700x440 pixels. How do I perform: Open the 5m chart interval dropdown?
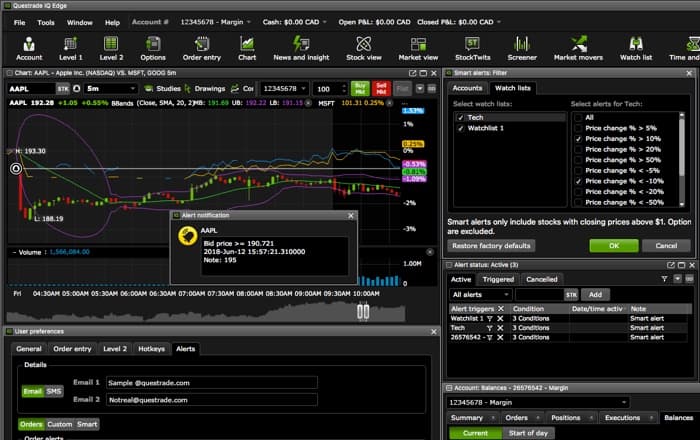pyautogui.click(x=111, y=89)
